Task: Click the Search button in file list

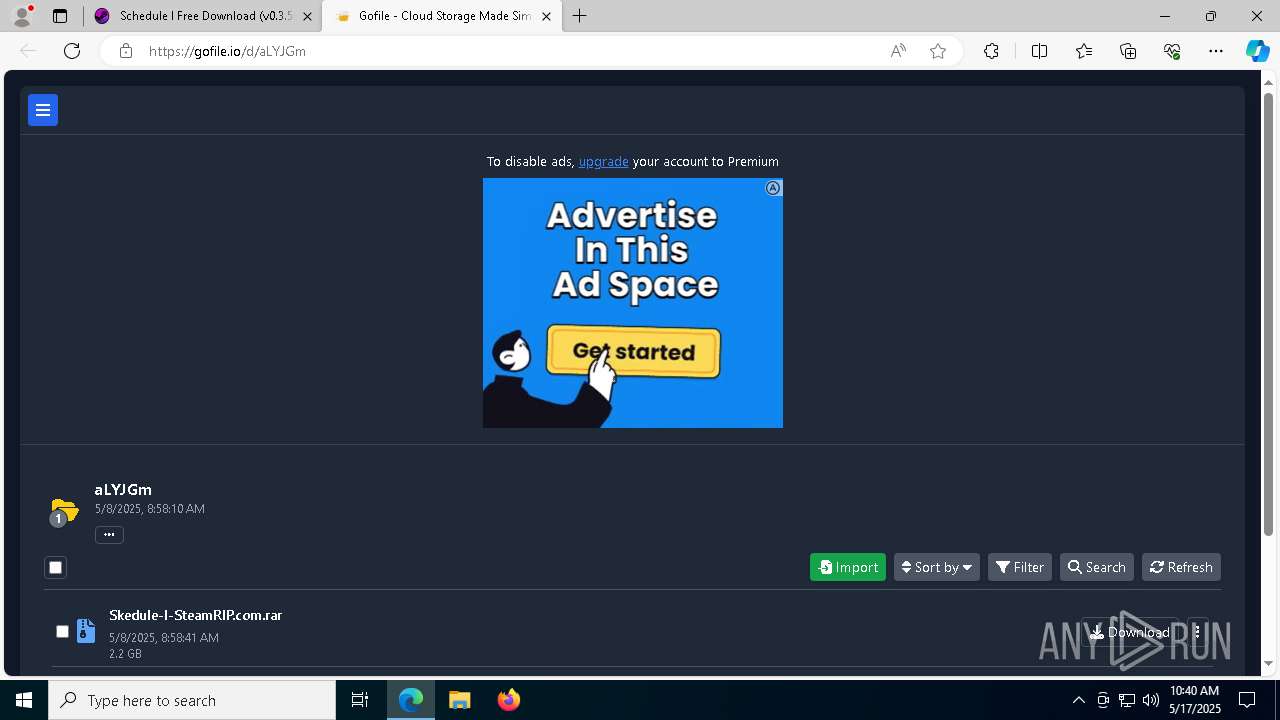Action: pos(1097,567)
